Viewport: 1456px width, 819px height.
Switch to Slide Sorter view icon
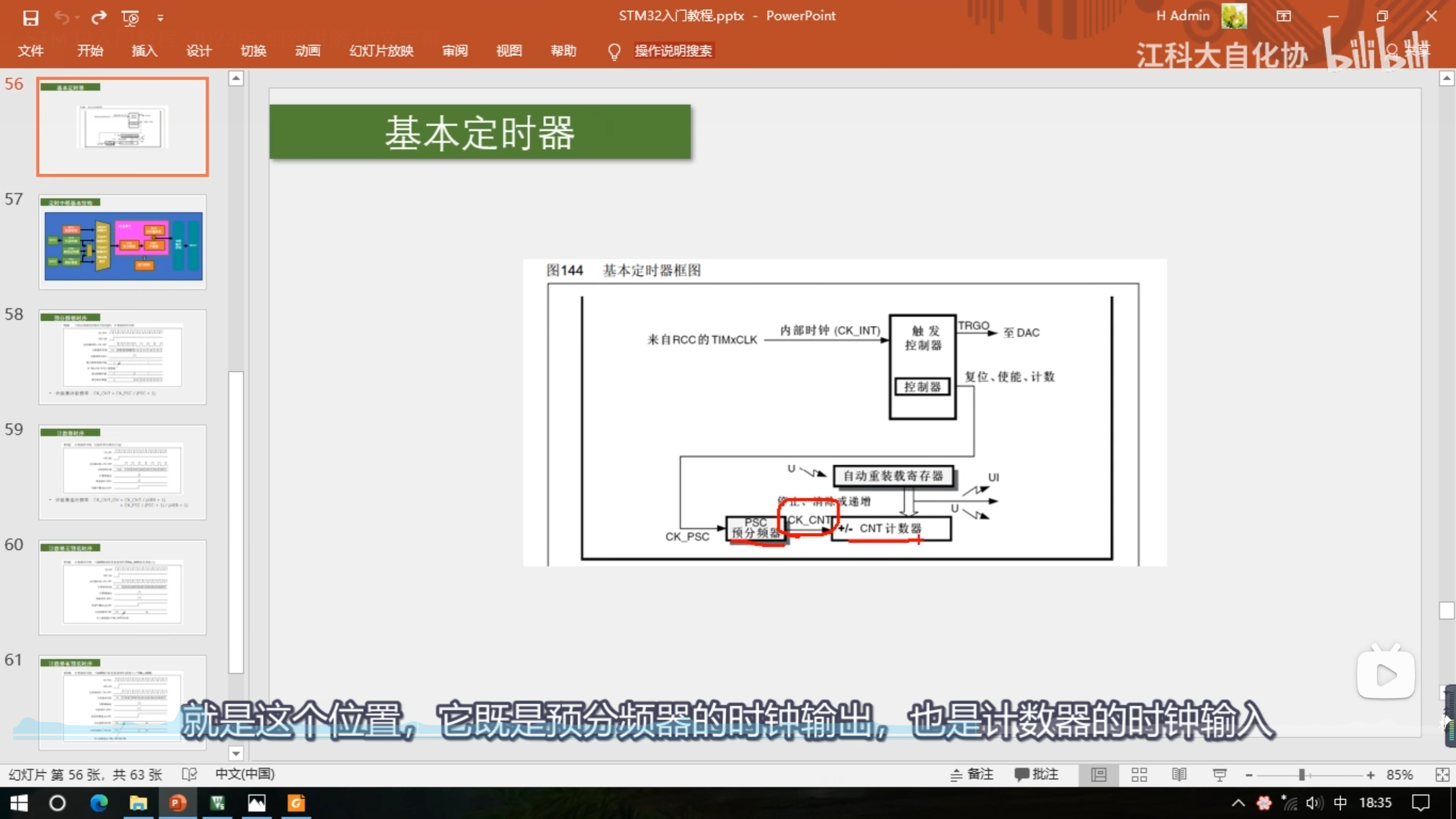click(1139, 775)
